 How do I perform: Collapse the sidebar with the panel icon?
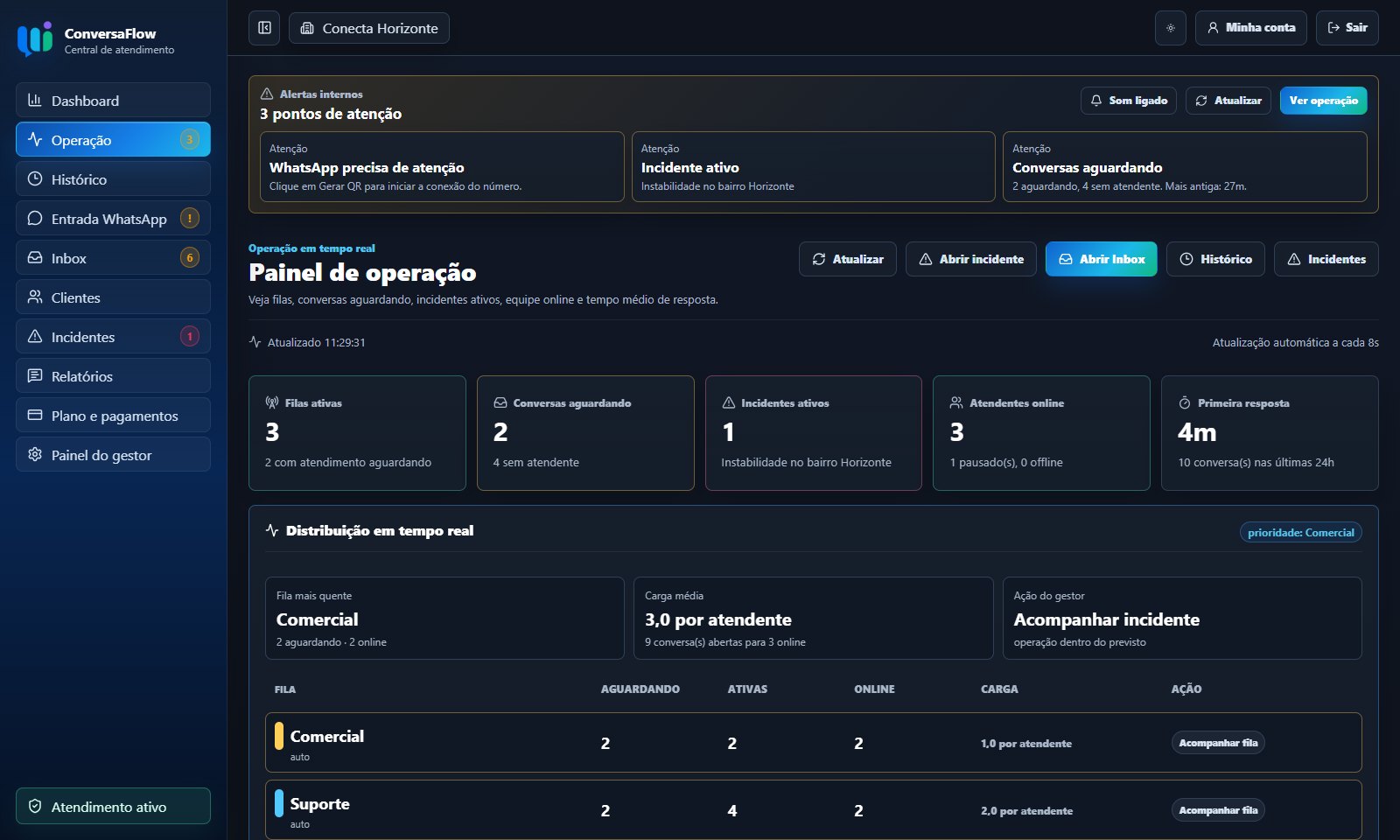(264, 28)
